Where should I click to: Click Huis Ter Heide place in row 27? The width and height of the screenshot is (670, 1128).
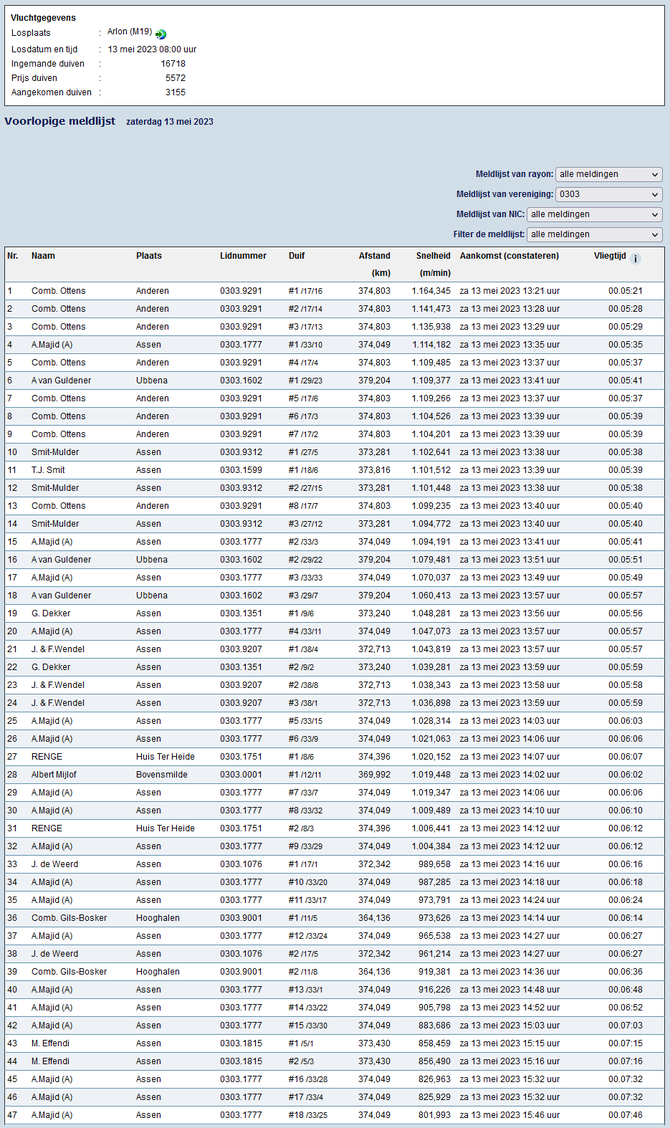(166, 757)
